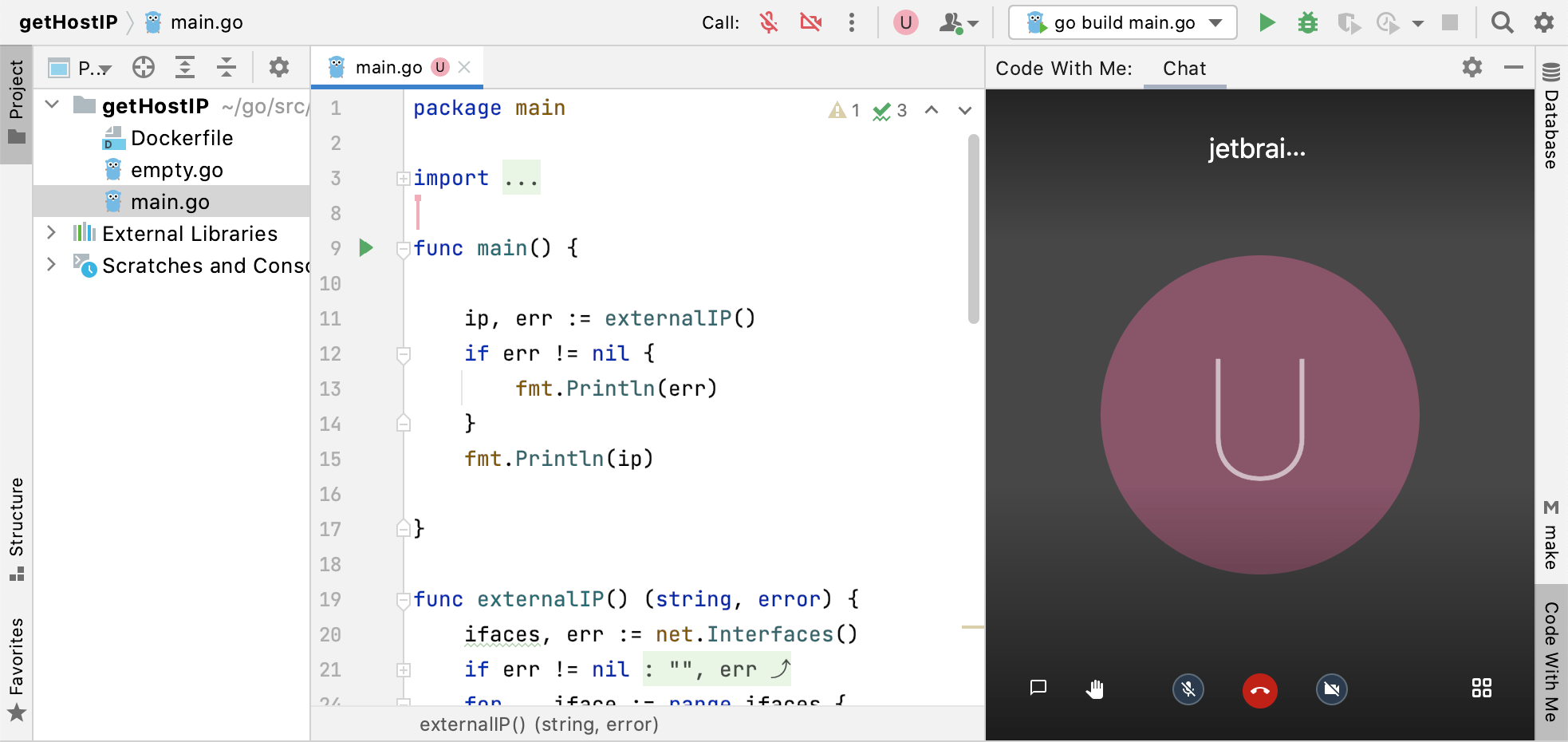Run main() using the gutter play arrow
The width and height of the screenshot is (1568, 742).
pos(366,248)
